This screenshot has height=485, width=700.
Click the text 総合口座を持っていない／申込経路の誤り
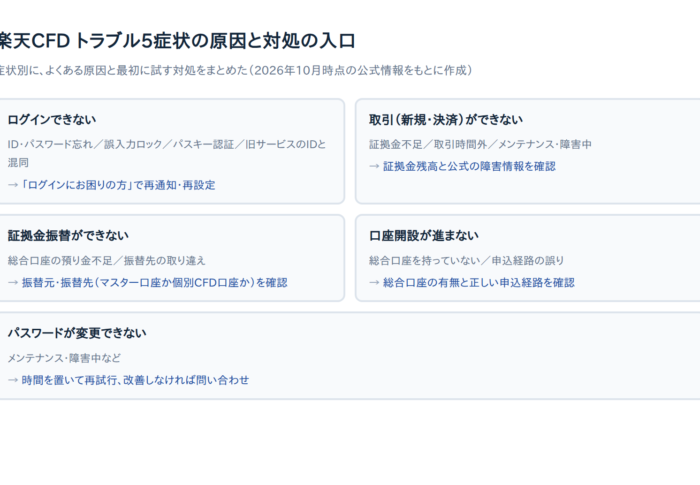tap(467, 260)
